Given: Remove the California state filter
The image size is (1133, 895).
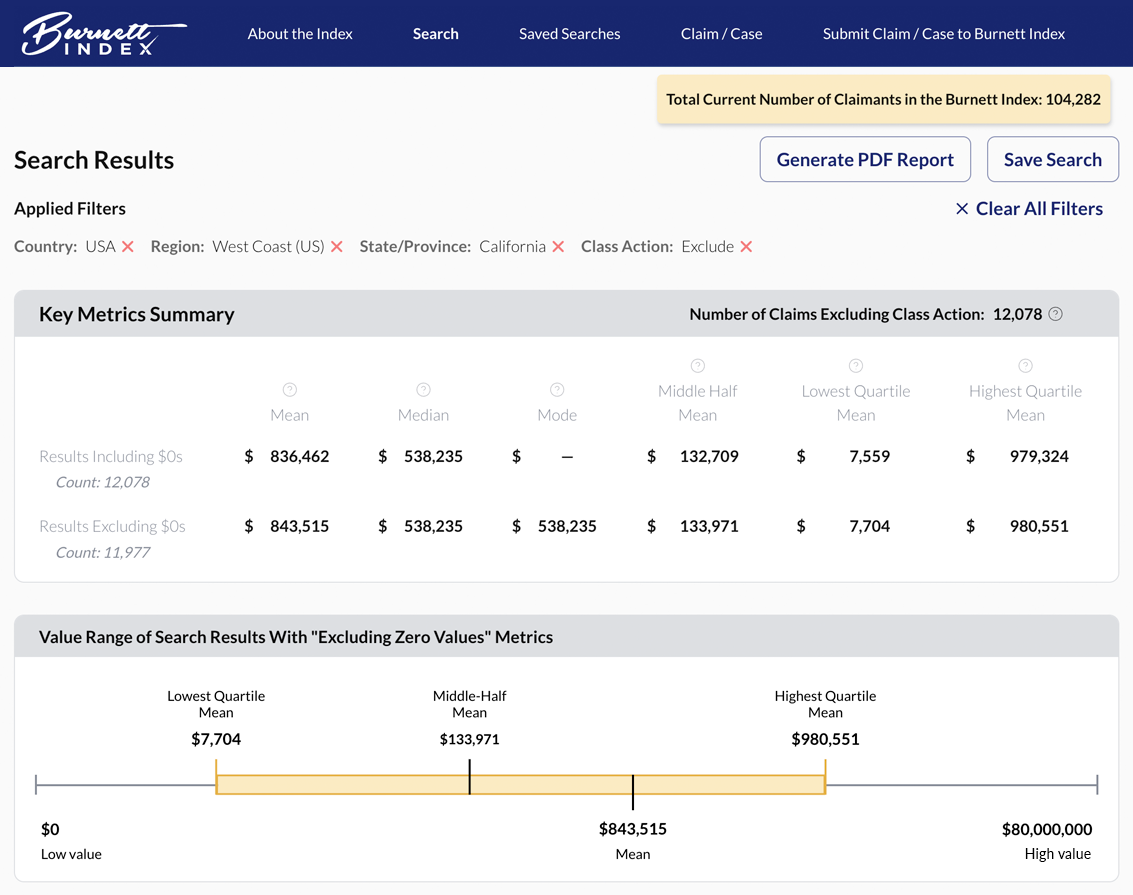Looking at the screenshot, I should click(557, 246).
